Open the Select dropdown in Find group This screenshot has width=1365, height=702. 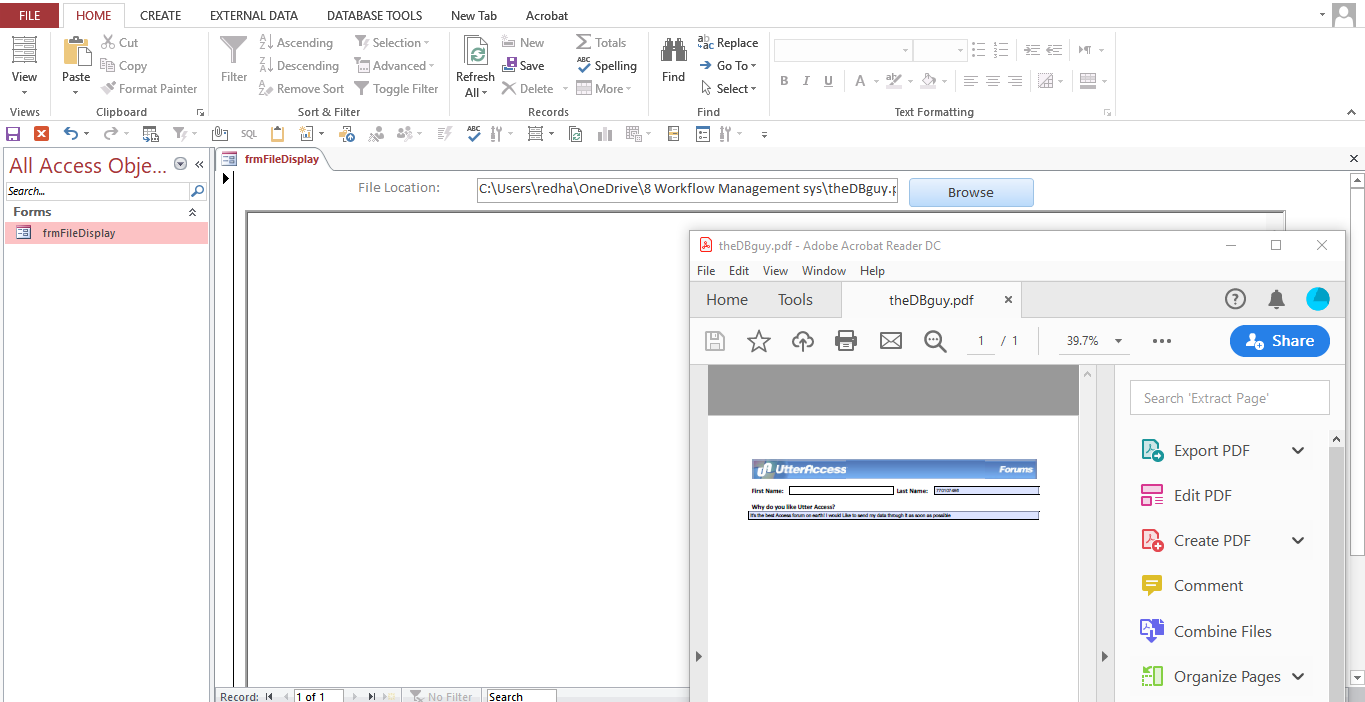click(x=728, y=89)
